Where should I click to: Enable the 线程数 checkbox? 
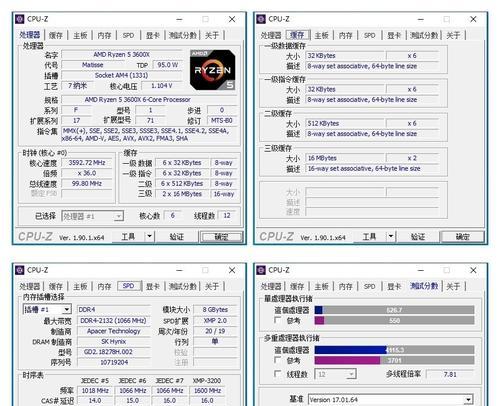[x=277, y=374]
